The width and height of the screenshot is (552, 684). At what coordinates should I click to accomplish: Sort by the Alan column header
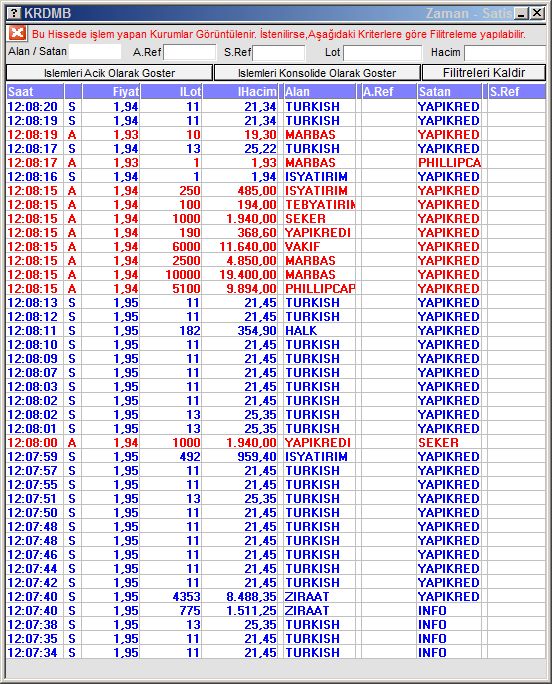[x=319, y=92]
